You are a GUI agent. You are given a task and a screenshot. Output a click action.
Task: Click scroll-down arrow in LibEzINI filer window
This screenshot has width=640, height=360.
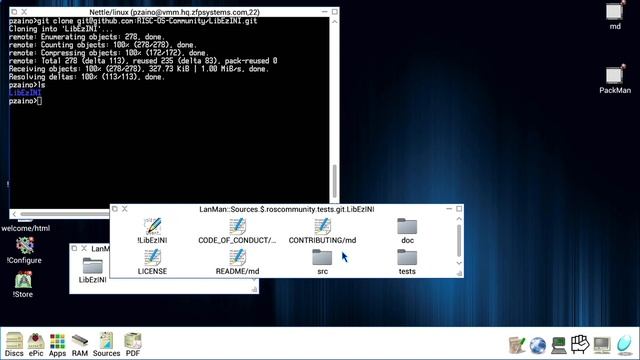point(459,263)
